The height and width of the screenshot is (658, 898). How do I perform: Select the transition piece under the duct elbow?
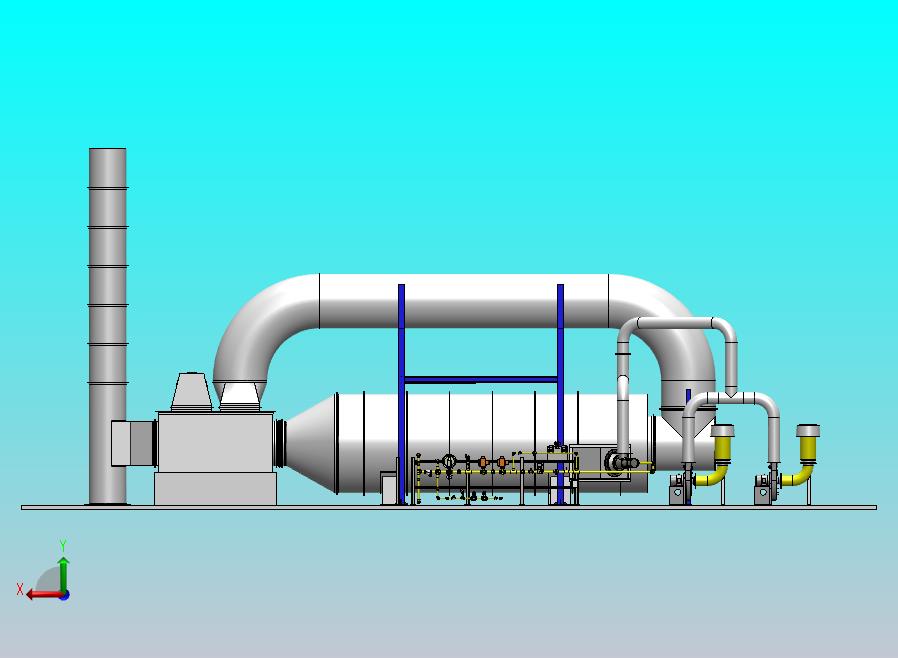click(239, 396)
